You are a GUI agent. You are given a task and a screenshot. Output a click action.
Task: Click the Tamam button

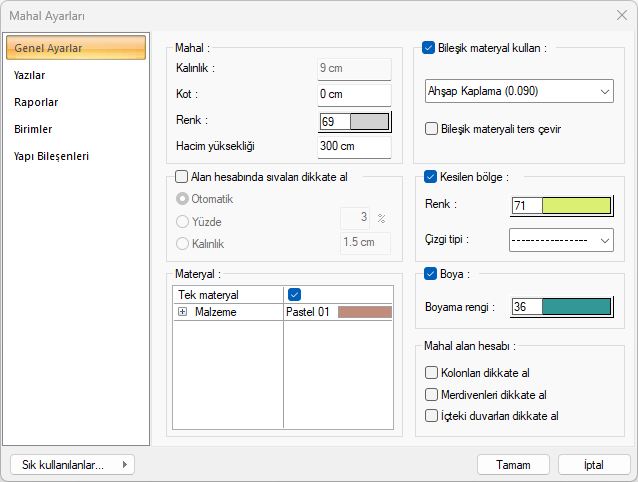click(x=513, y=465)
